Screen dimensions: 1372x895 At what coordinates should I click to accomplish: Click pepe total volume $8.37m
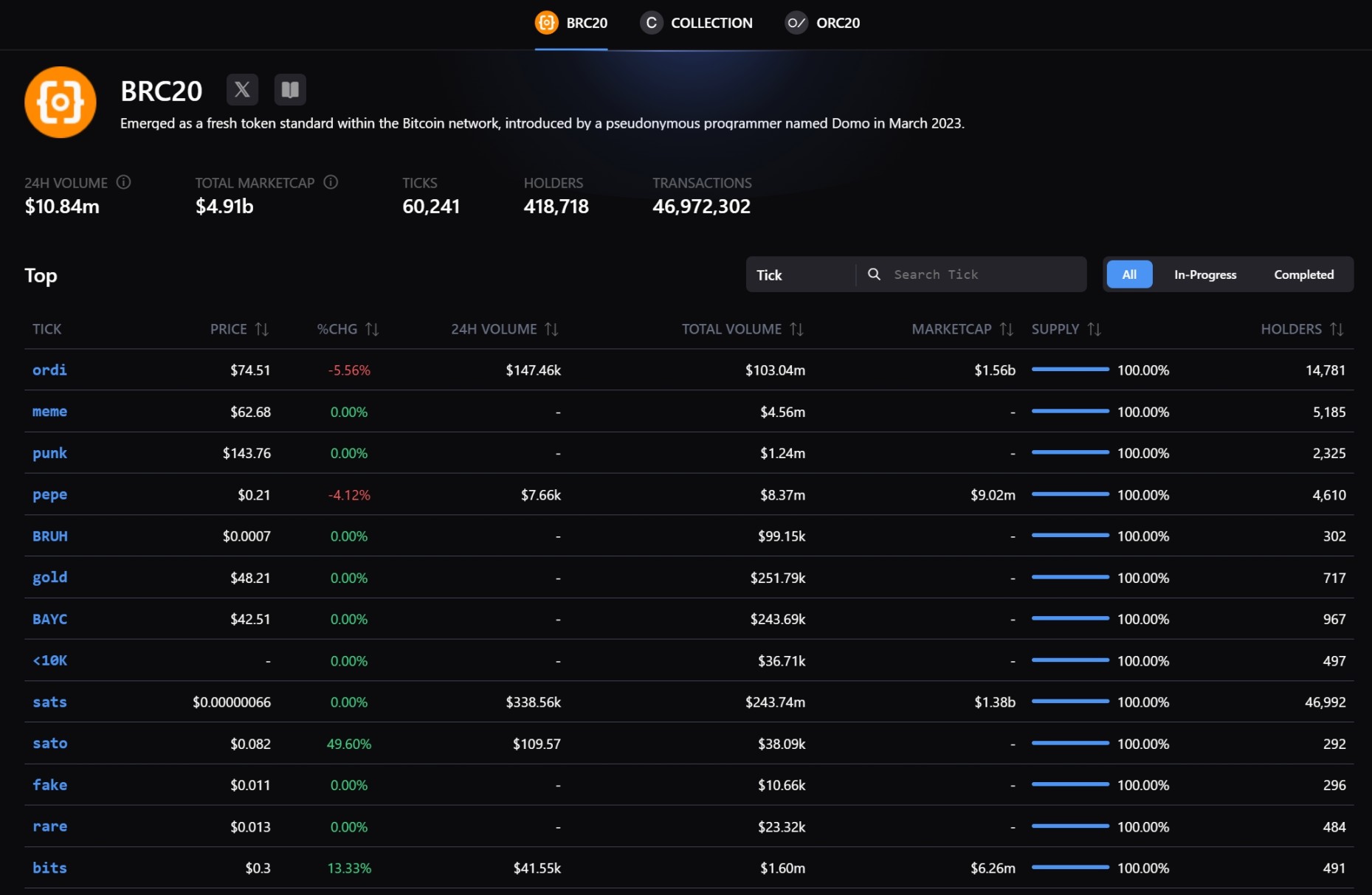point(782,495)
